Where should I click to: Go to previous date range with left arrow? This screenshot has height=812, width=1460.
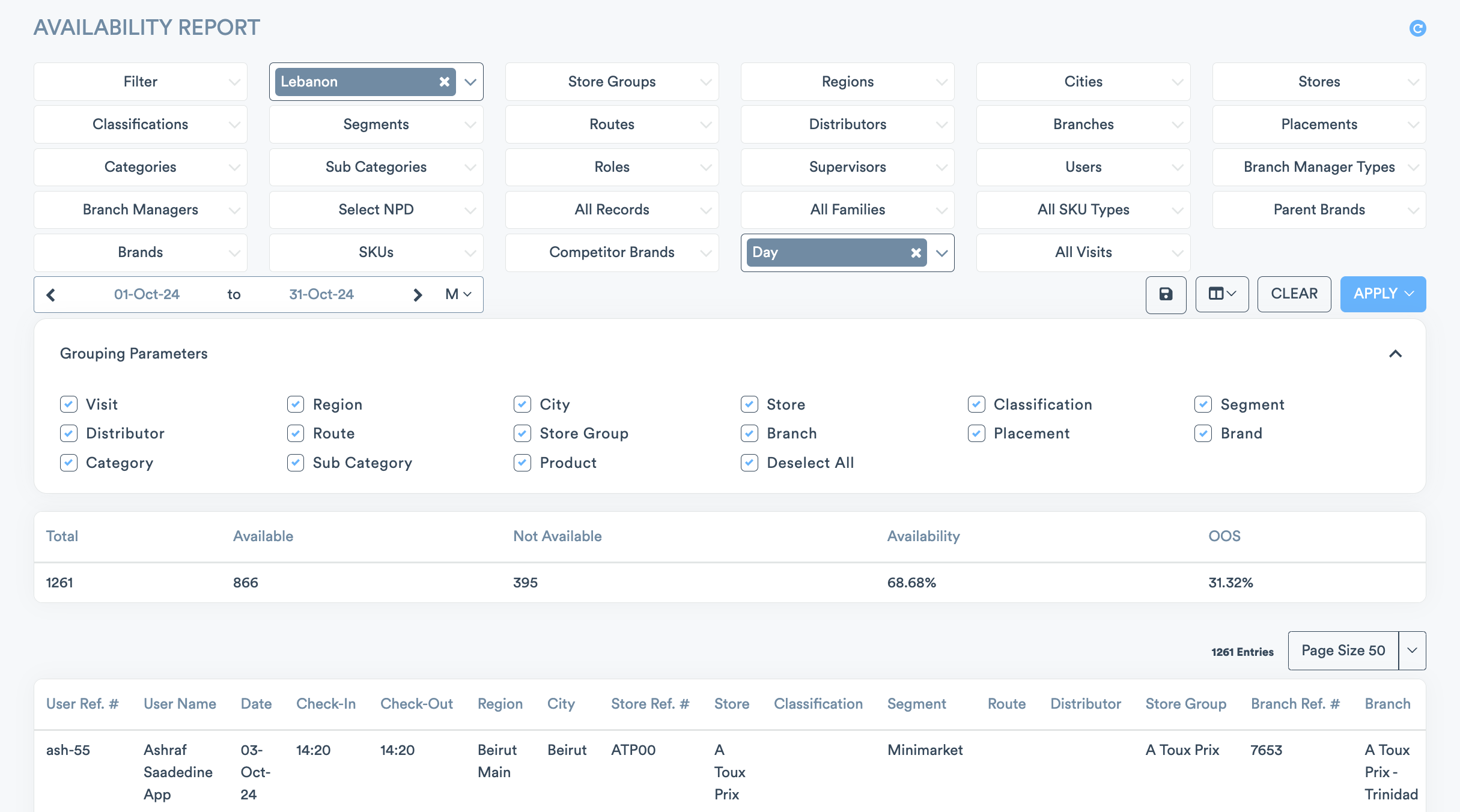tap(51, 295)
